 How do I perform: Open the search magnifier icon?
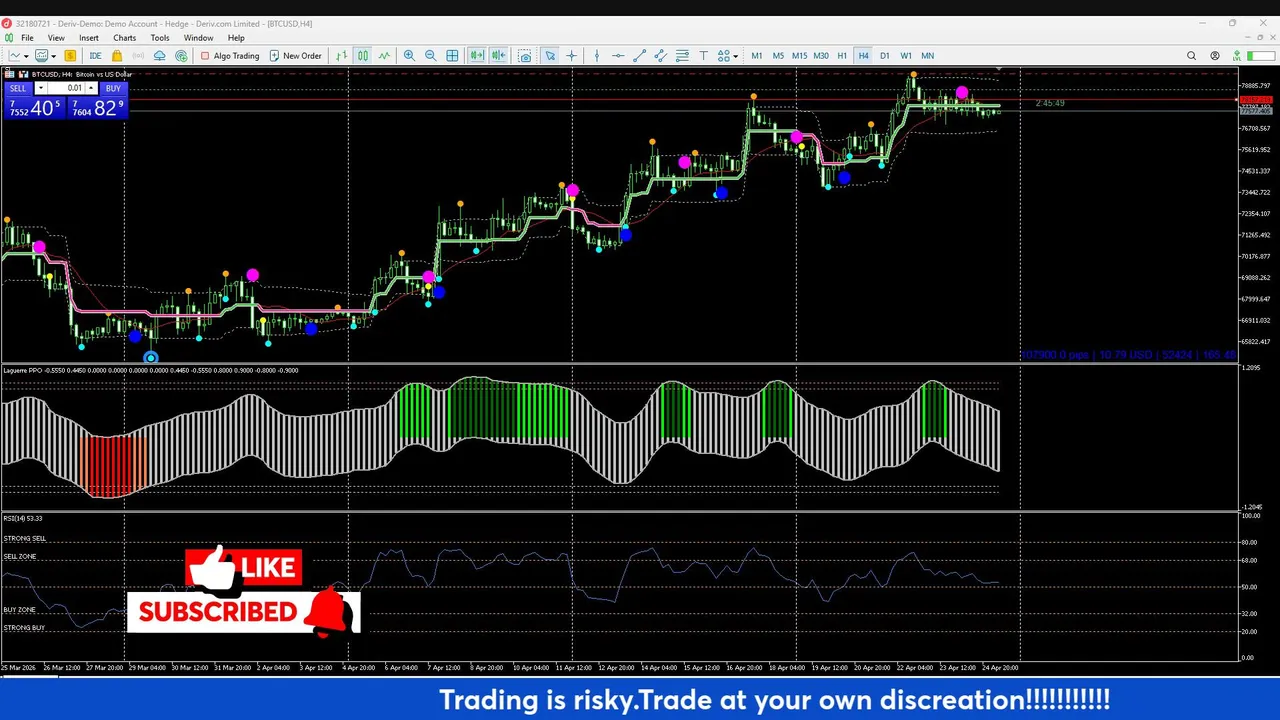click(x=1191, y=56)
